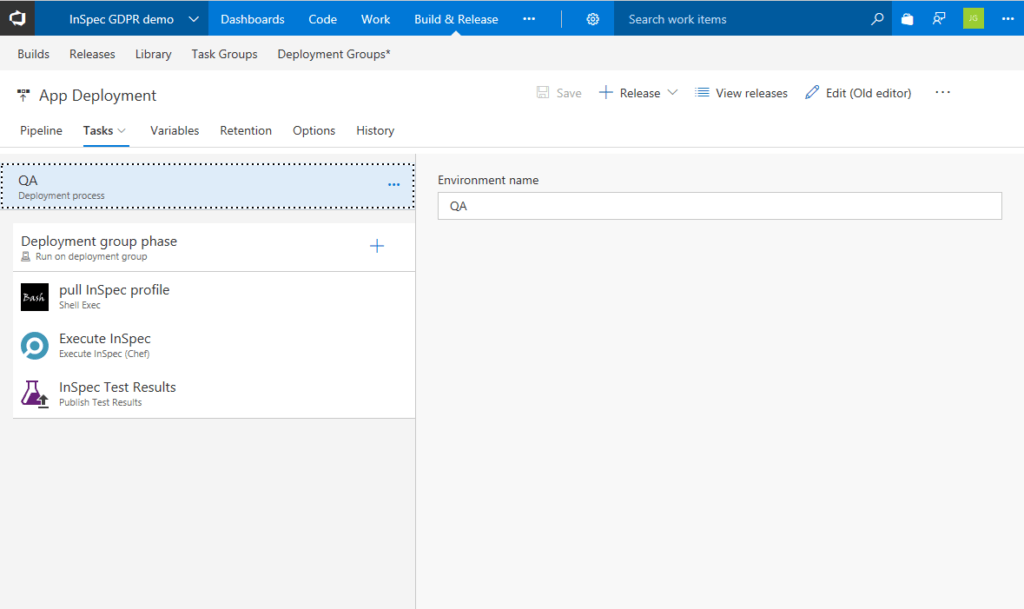Click Edit (Old editor) link

click(x=858, y=93)
